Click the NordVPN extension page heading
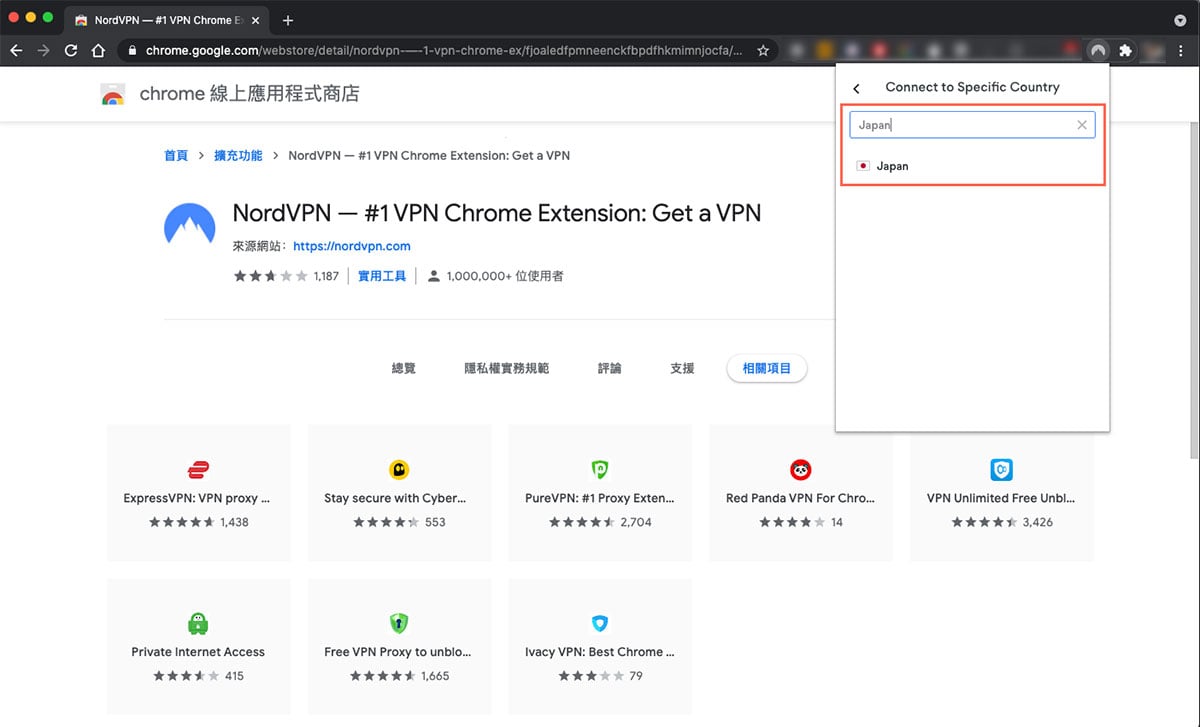The height and width of the screenshot is (727, 1200). pyautogui.click(x=497, y=213)
